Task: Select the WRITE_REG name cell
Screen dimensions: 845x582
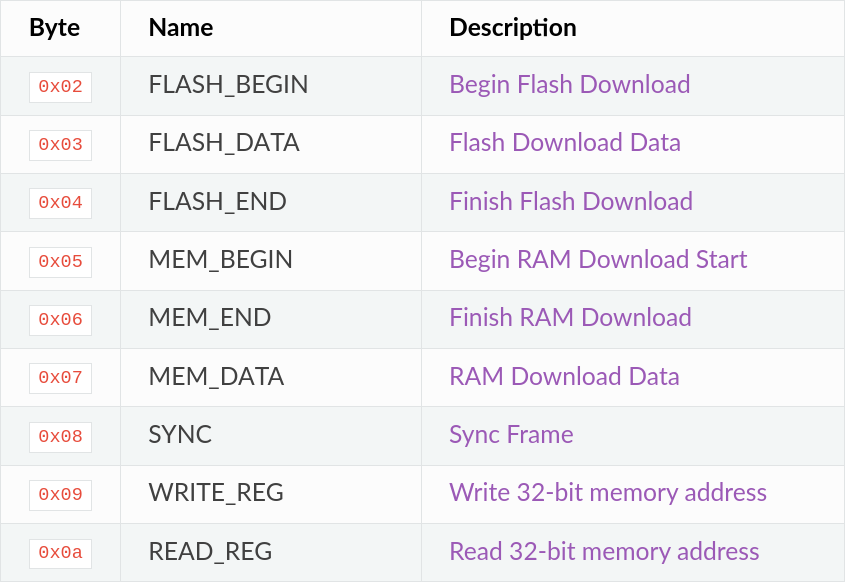Action: (x=216, y=493)
